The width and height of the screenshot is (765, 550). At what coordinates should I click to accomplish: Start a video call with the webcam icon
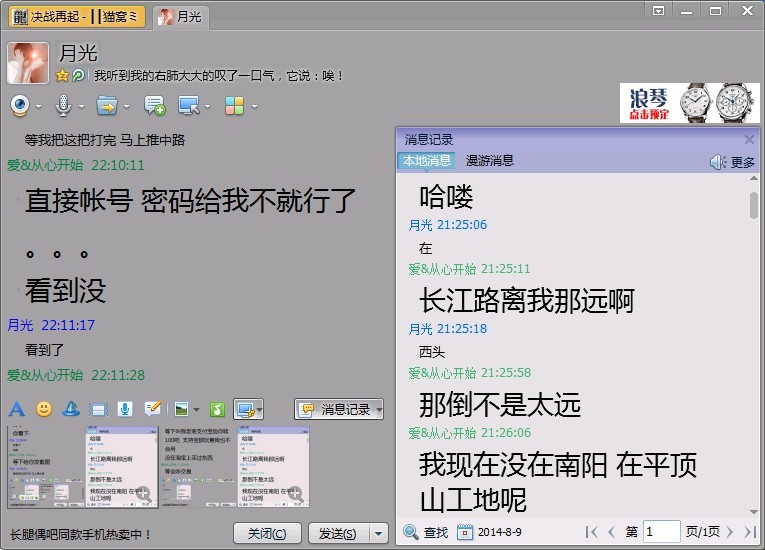[x=20, y=105]
